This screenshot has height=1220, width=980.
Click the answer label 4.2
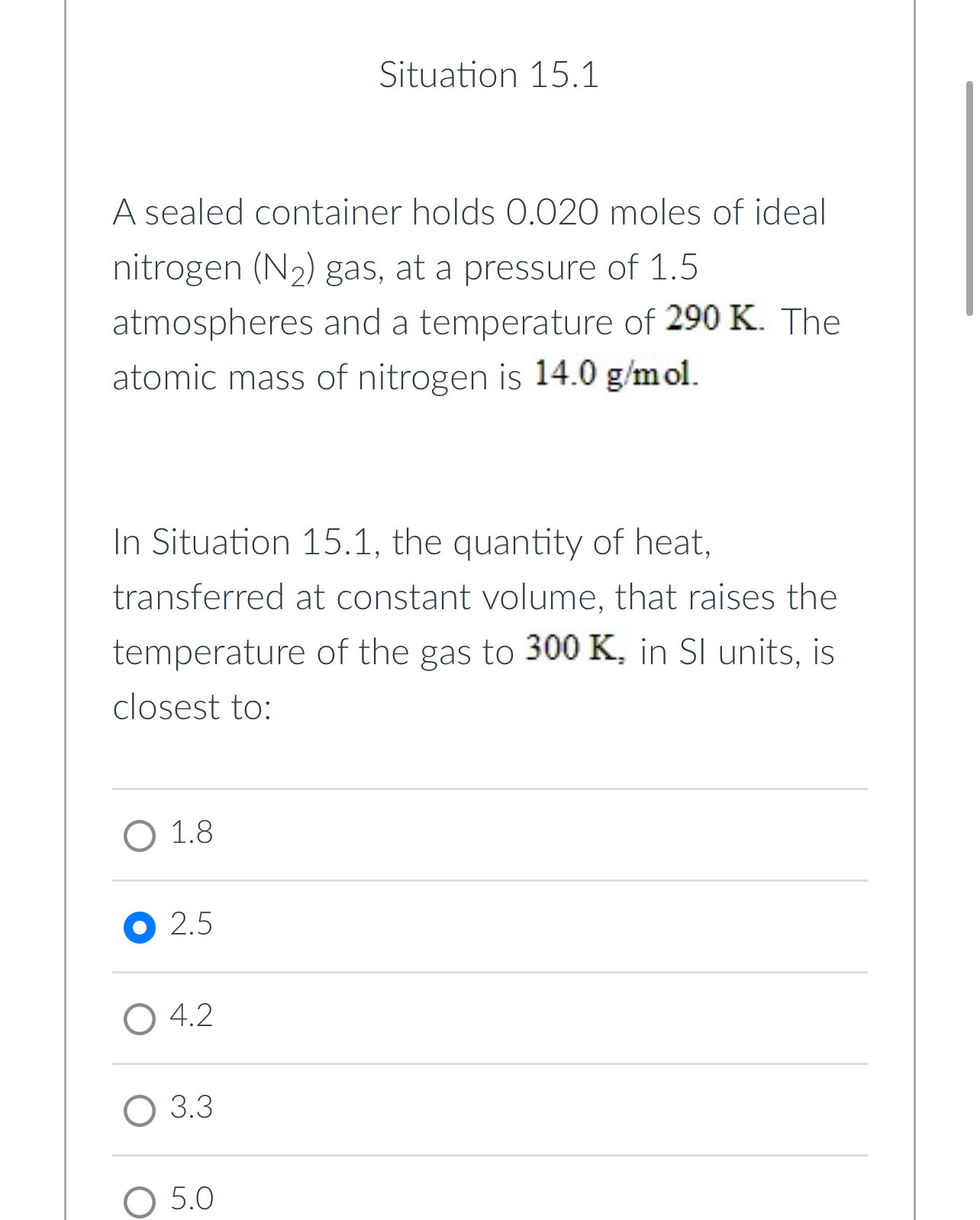point(191,1017)
